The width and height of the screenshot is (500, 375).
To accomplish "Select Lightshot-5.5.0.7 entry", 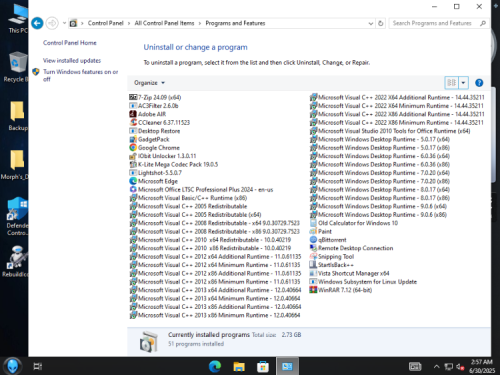I will (156, 173).
